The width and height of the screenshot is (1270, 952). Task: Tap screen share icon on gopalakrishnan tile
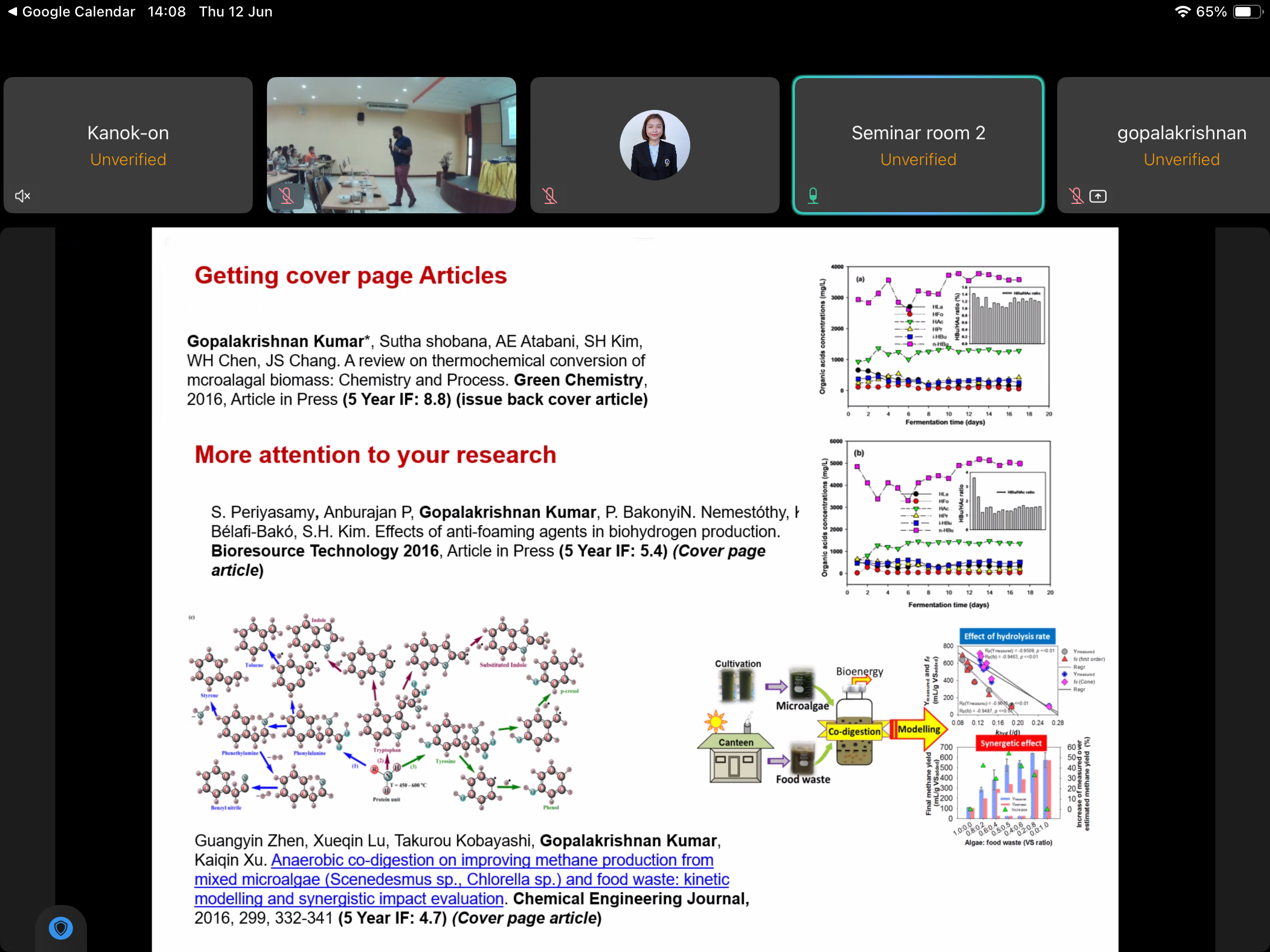pyautogui.click(x=1098, y=196)
